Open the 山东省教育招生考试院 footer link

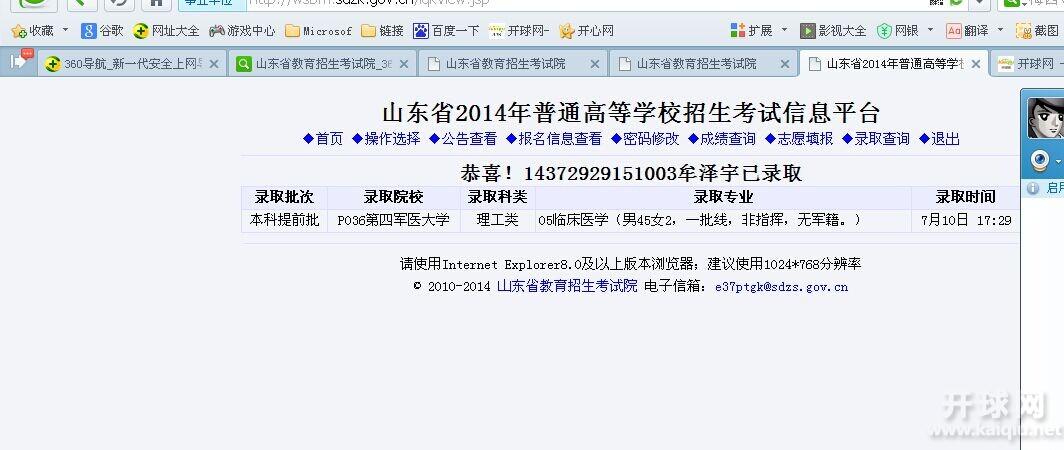point(567,286)
